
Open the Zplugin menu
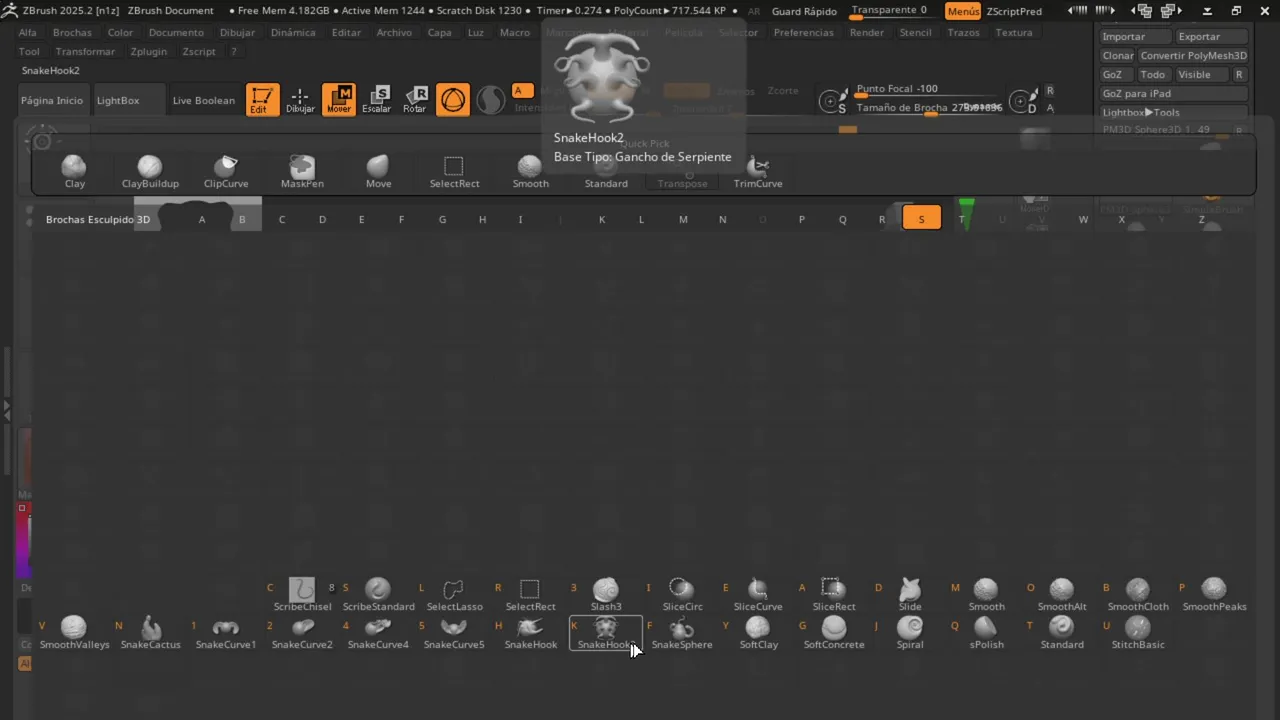point(149,51)
